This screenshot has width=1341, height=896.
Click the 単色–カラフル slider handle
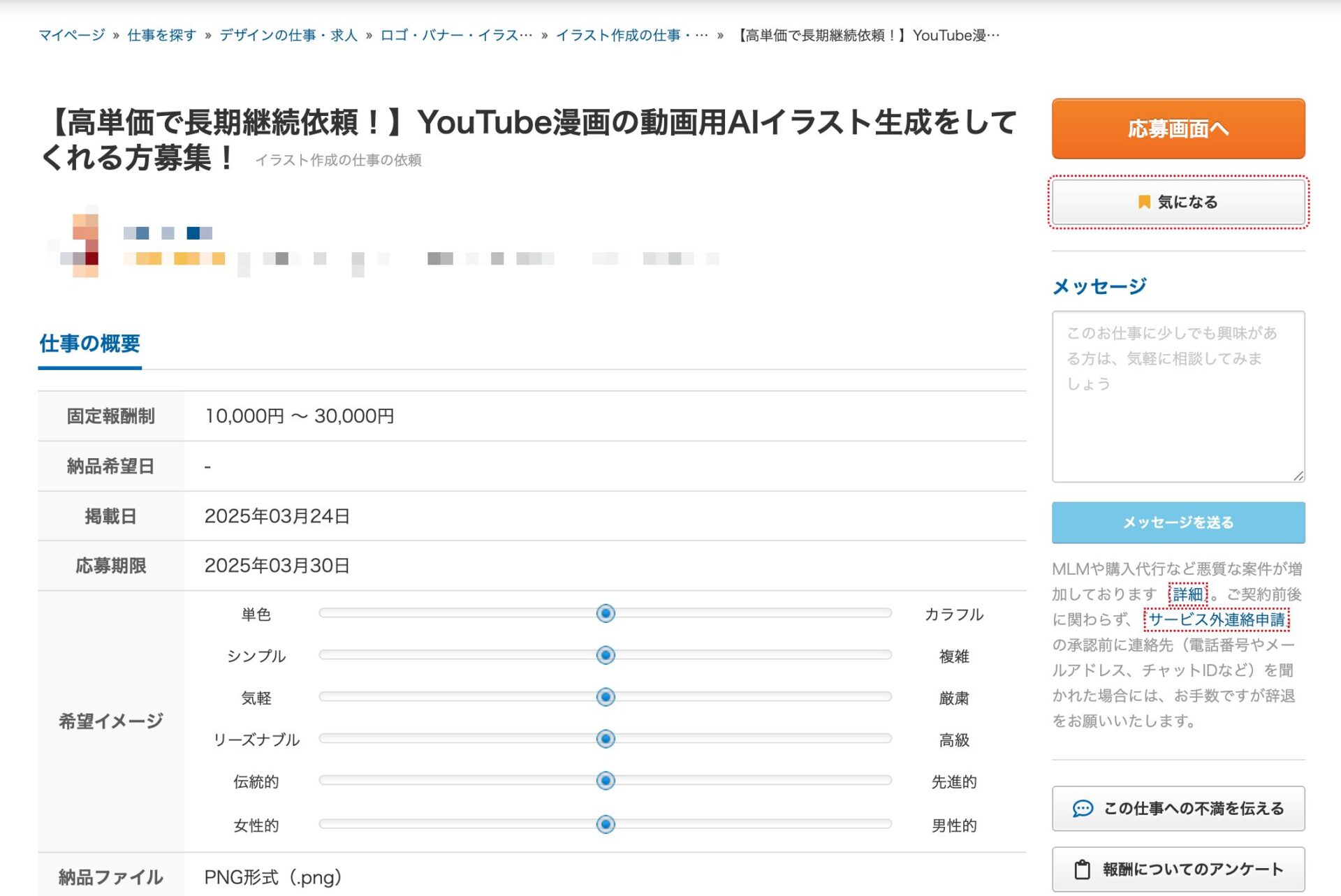tap(606, 613)
